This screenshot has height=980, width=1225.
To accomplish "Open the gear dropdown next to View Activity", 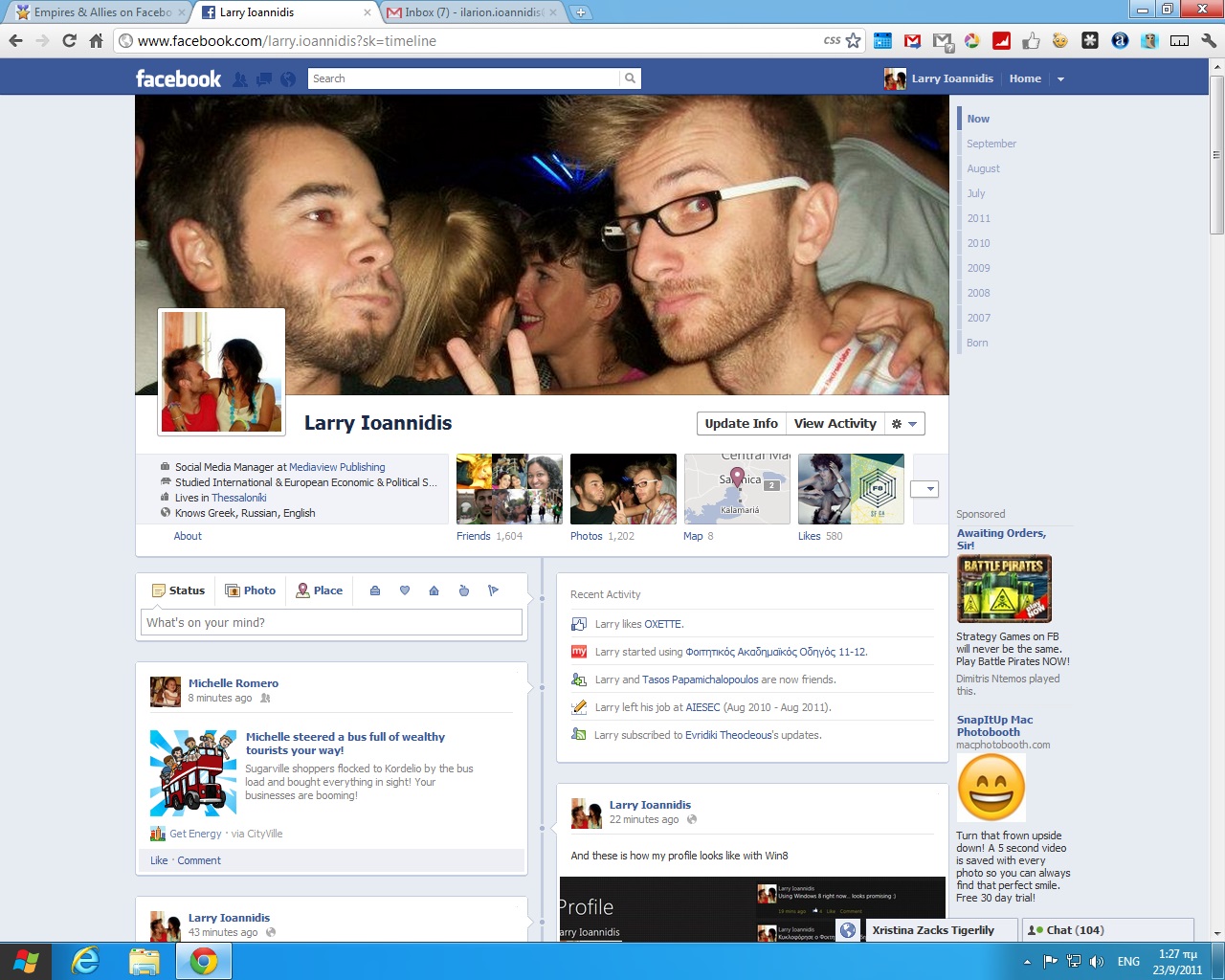I will point(904,423).
